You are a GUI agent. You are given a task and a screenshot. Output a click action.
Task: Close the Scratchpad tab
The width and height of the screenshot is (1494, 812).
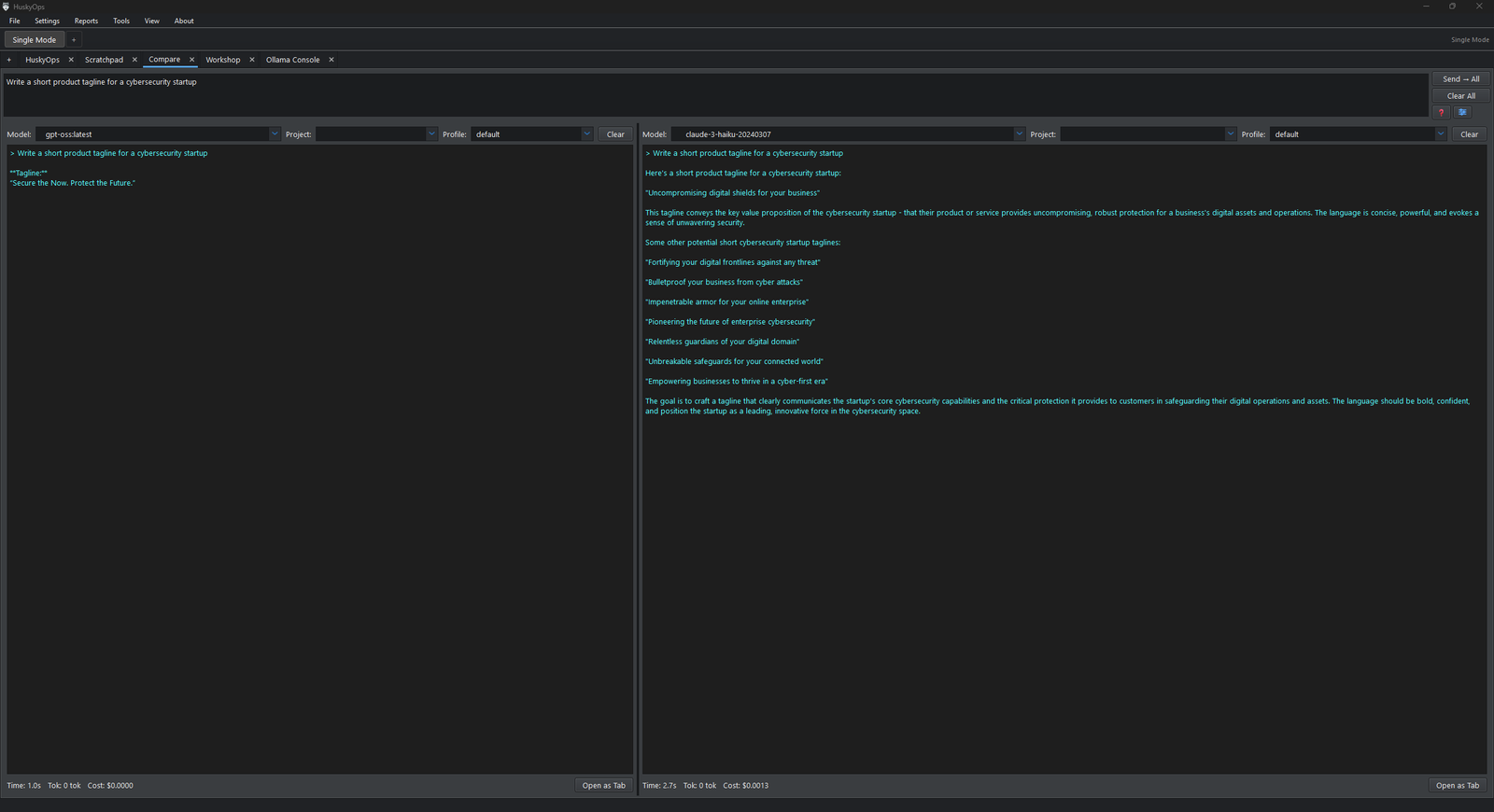[x=134, y=60]
